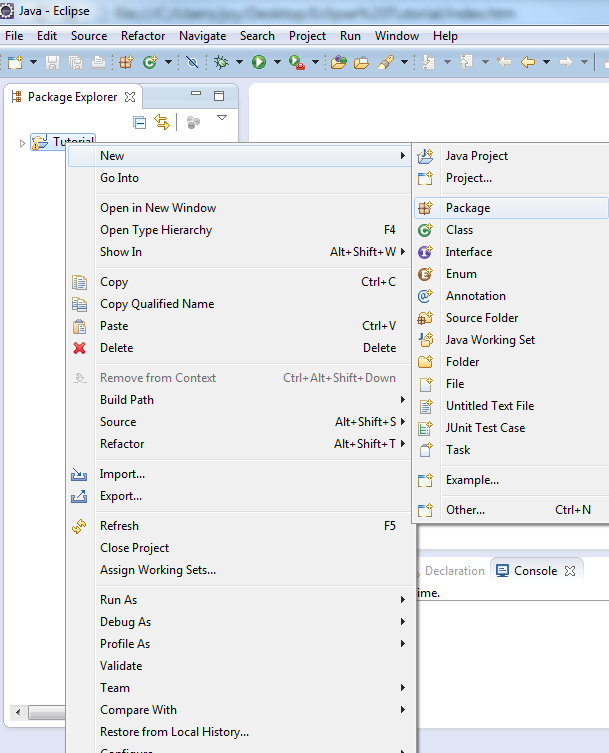
Task: Close the Console tab
Action: 570,571
